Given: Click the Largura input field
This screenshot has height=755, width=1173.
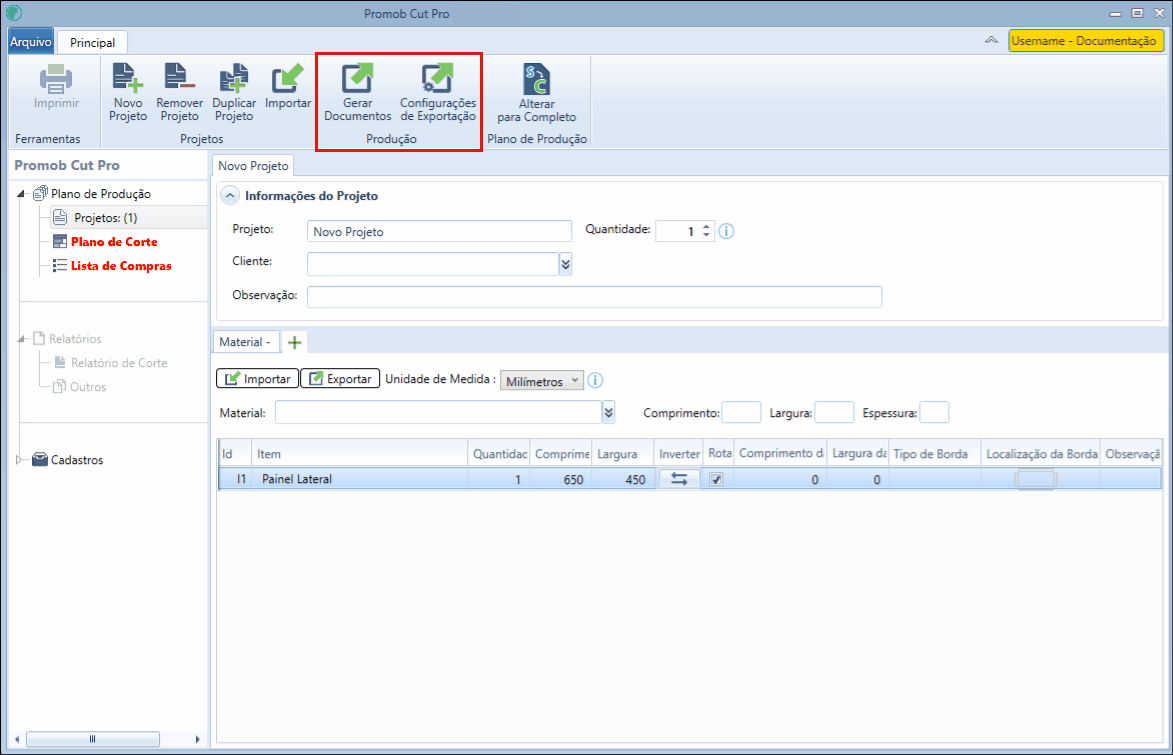Looking at the screenshot, I should tap(833, 412).
